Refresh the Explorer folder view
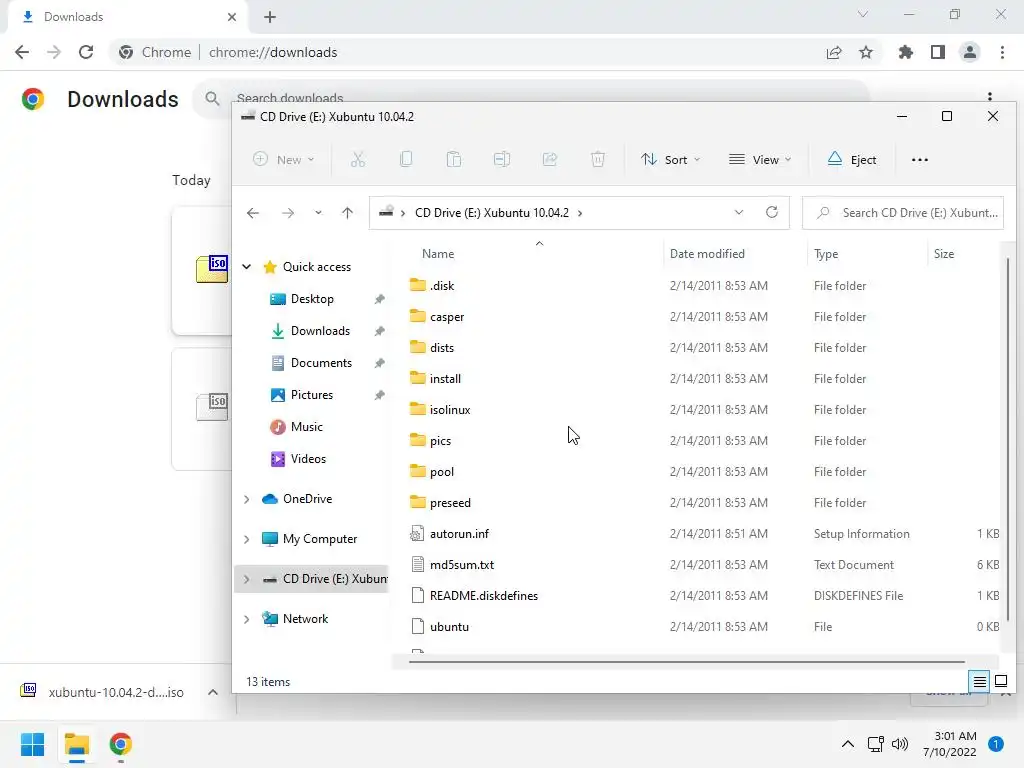The width and height of the screenshot is (1024, 768). (x=772, y=213)
